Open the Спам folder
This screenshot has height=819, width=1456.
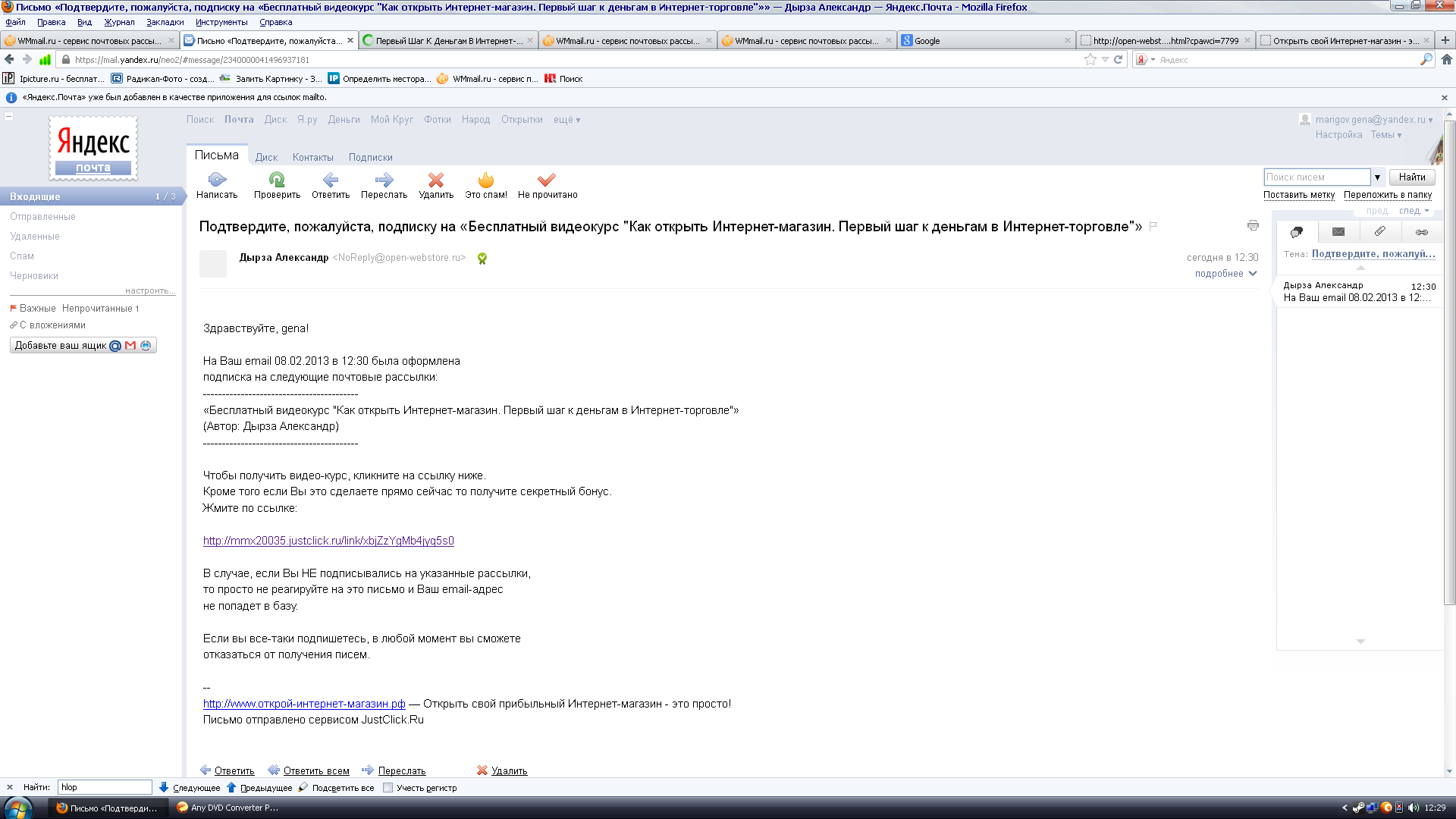point(22,256)
